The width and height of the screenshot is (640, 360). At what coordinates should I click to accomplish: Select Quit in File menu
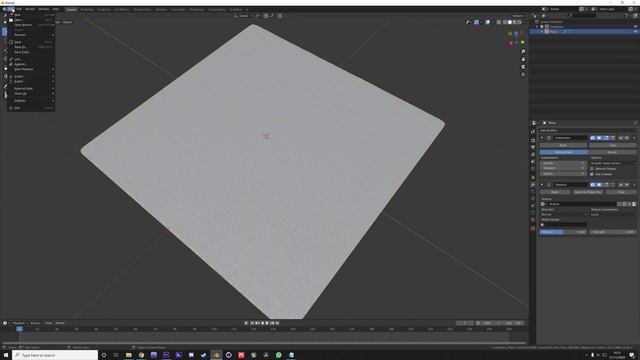point(31,108)
